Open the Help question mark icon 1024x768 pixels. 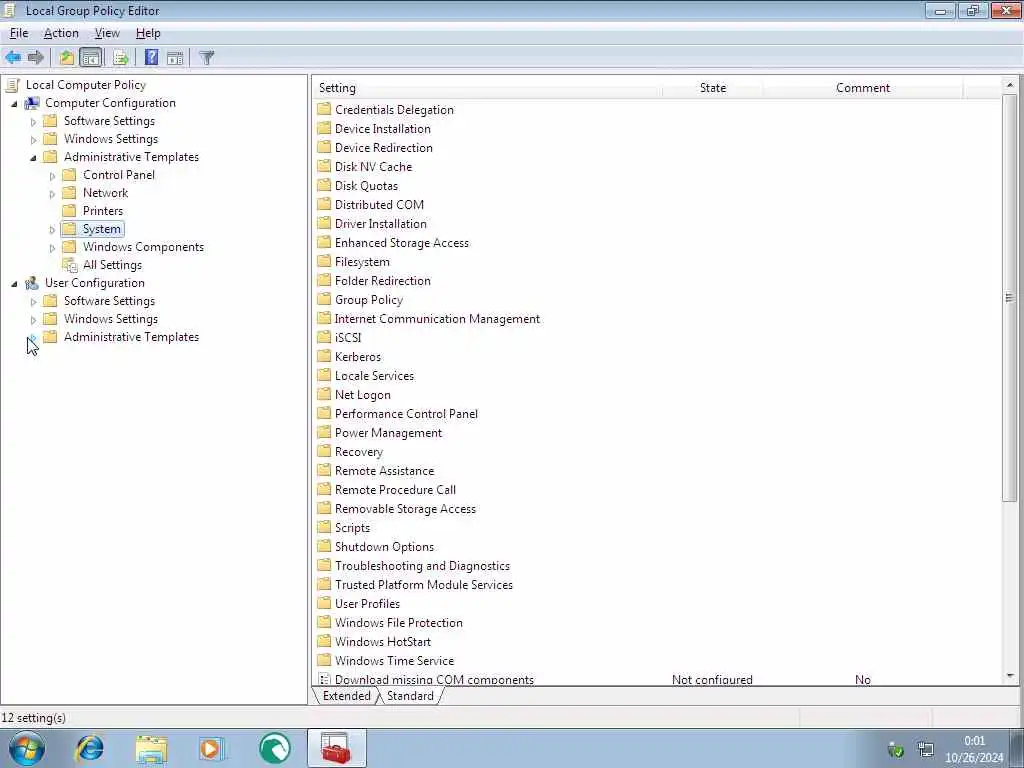[151, 57]
